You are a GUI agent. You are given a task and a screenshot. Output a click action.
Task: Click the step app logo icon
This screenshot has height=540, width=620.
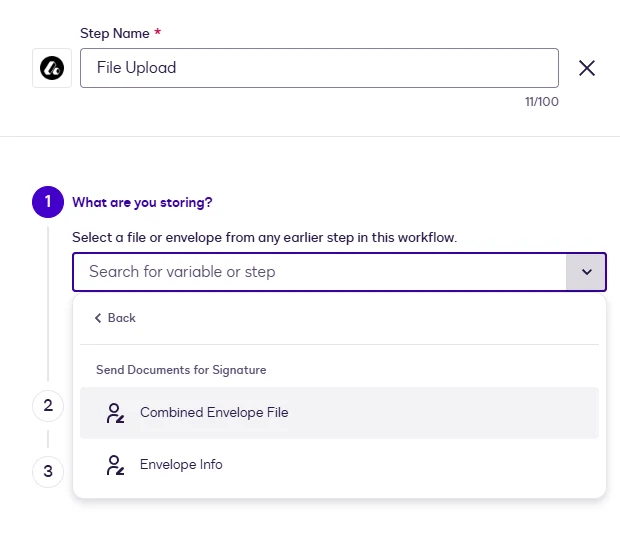point(52,68)
